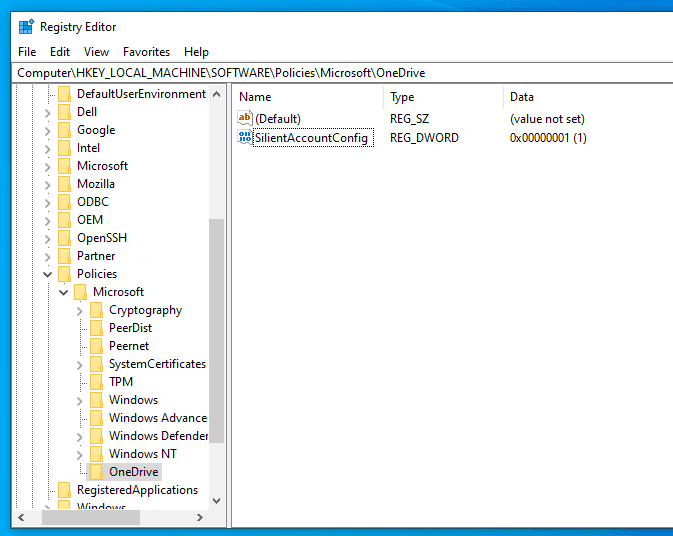673x536 pixels.
Task: Click the folder icon of the Google key
Action: pyautogui.click(x=64, y=130)
